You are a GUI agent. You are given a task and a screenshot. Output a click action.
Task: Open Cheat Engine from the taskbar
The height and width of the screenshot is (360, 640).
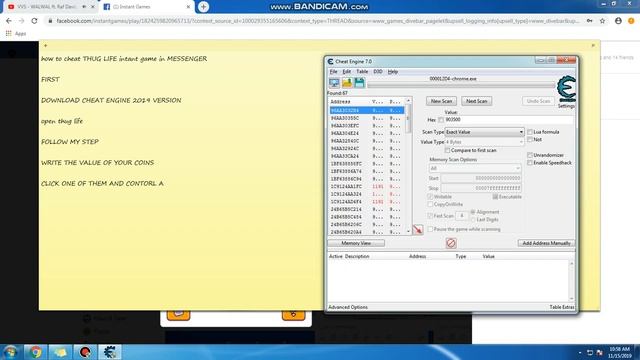(x=109, y=352)
